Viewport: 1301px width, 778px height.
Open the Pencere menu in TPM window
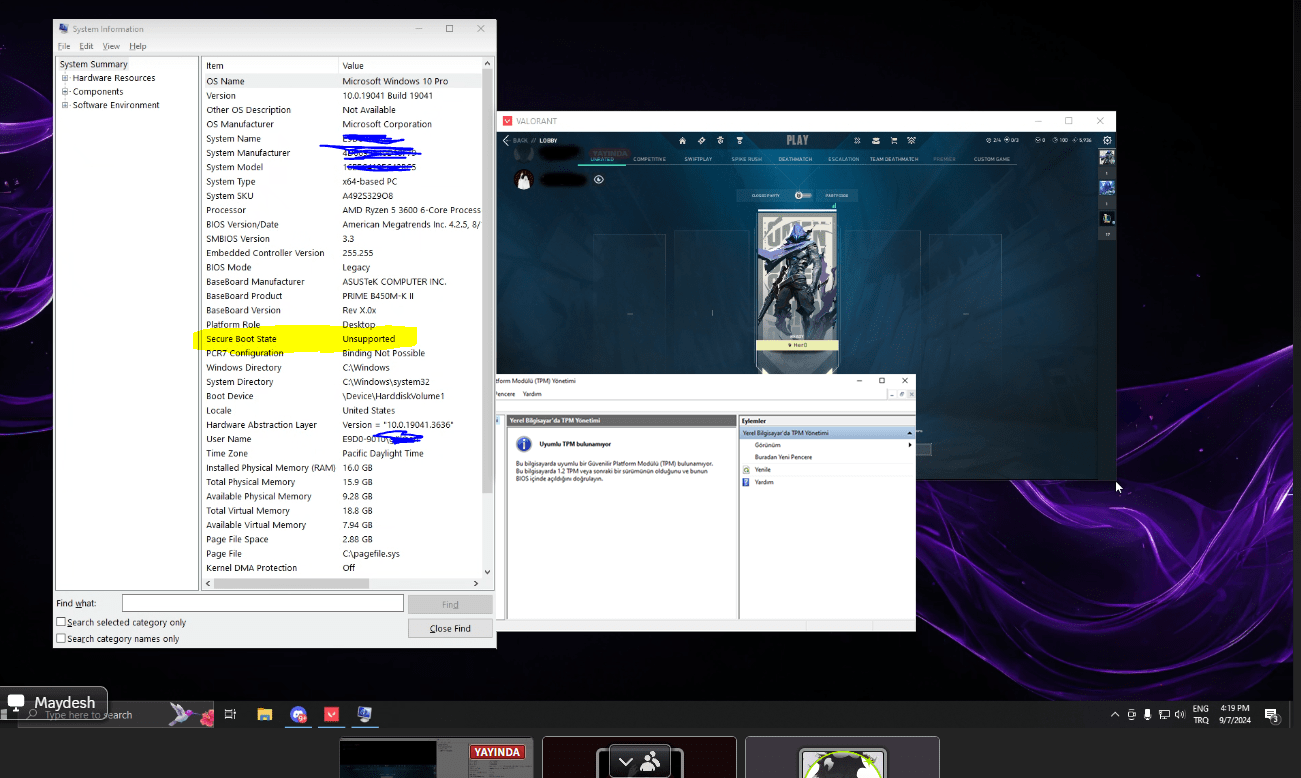click(x=505, y=394)
